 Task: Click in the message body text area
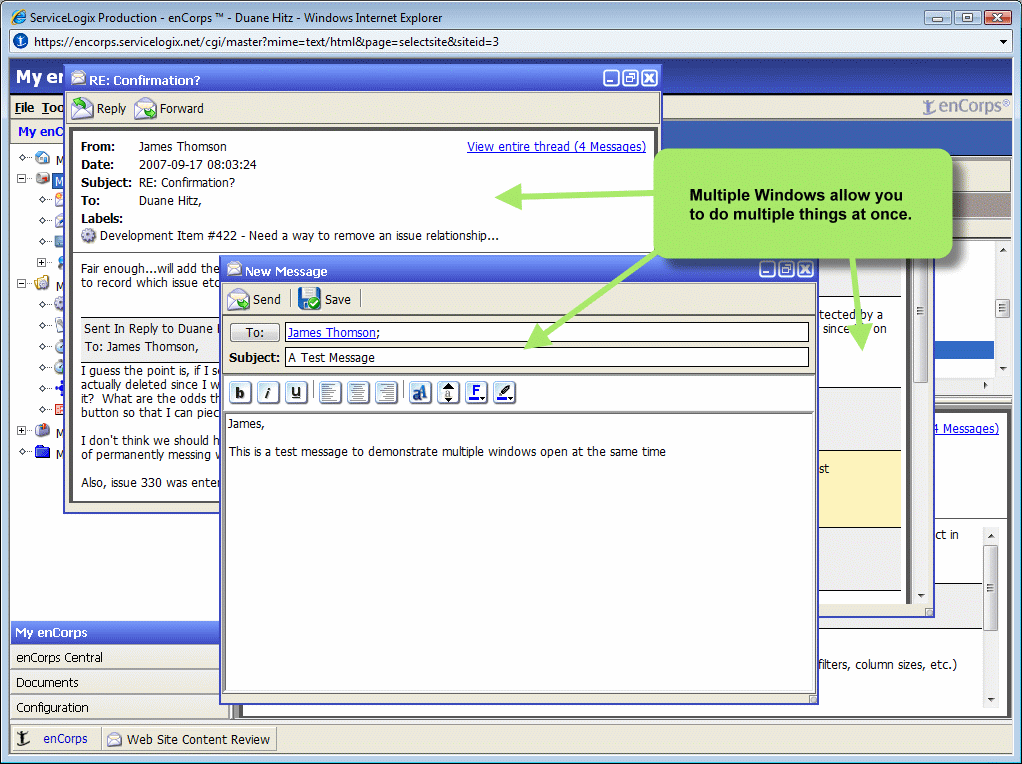pos(519,553)
